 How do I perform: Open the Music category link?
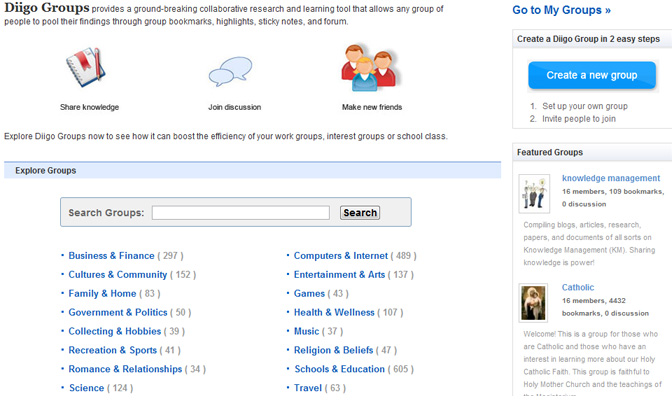[x=306, y=331]
